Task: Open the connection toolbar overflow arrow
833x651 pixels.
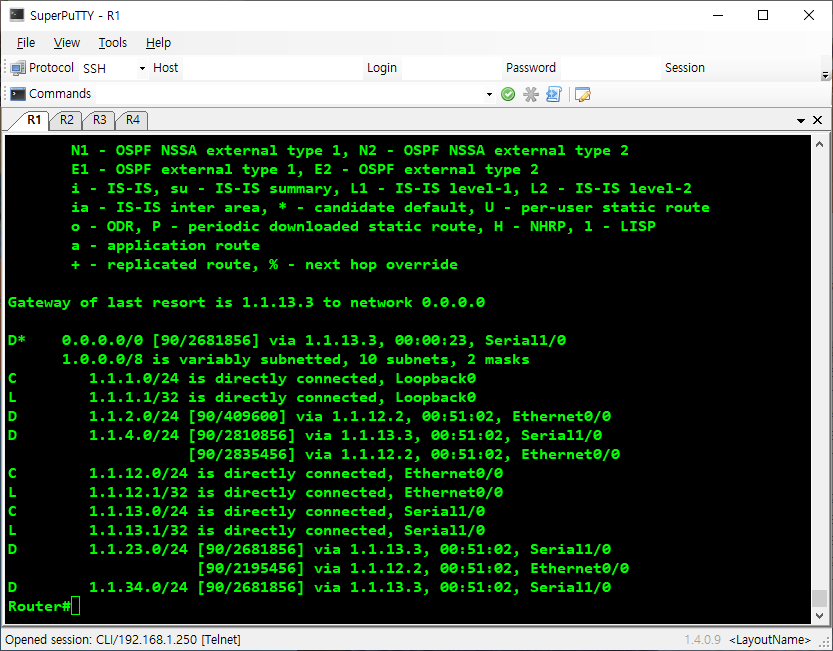Action: point(825,75)
